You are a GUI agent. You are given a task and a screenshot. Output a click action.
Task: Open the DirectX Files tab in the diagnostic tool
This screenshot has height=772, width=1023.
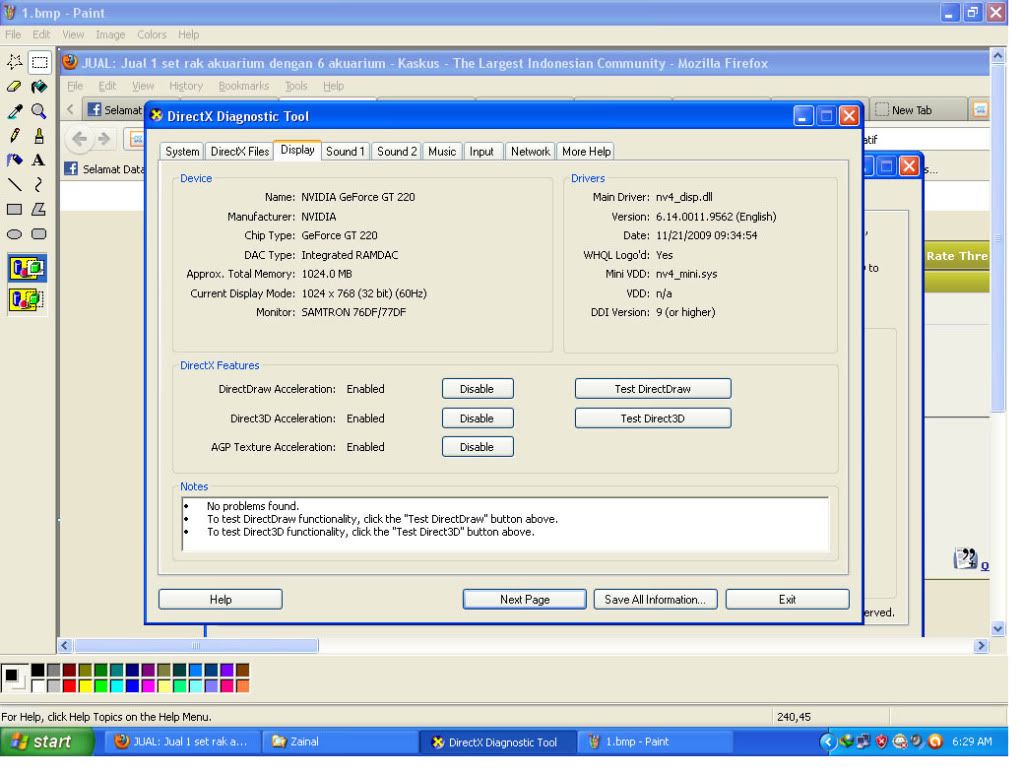(239, 151)
